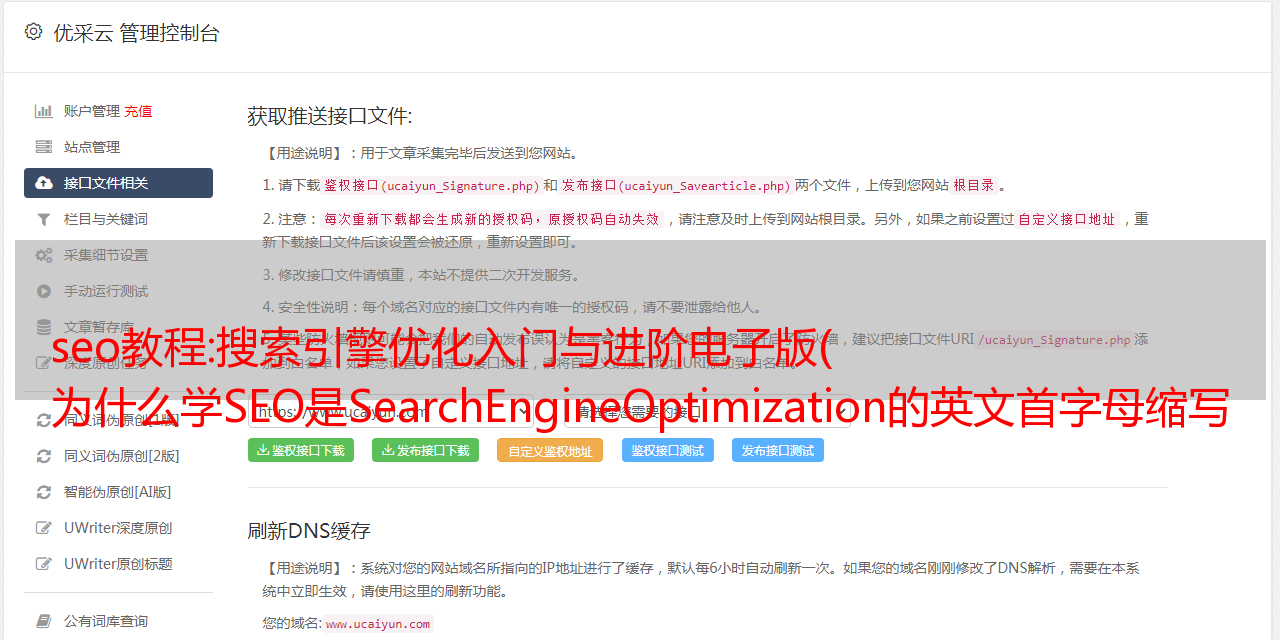
Task: Click the 获取推送接口文件 heading
Action: pyautogui.click(x=330, y=116)
